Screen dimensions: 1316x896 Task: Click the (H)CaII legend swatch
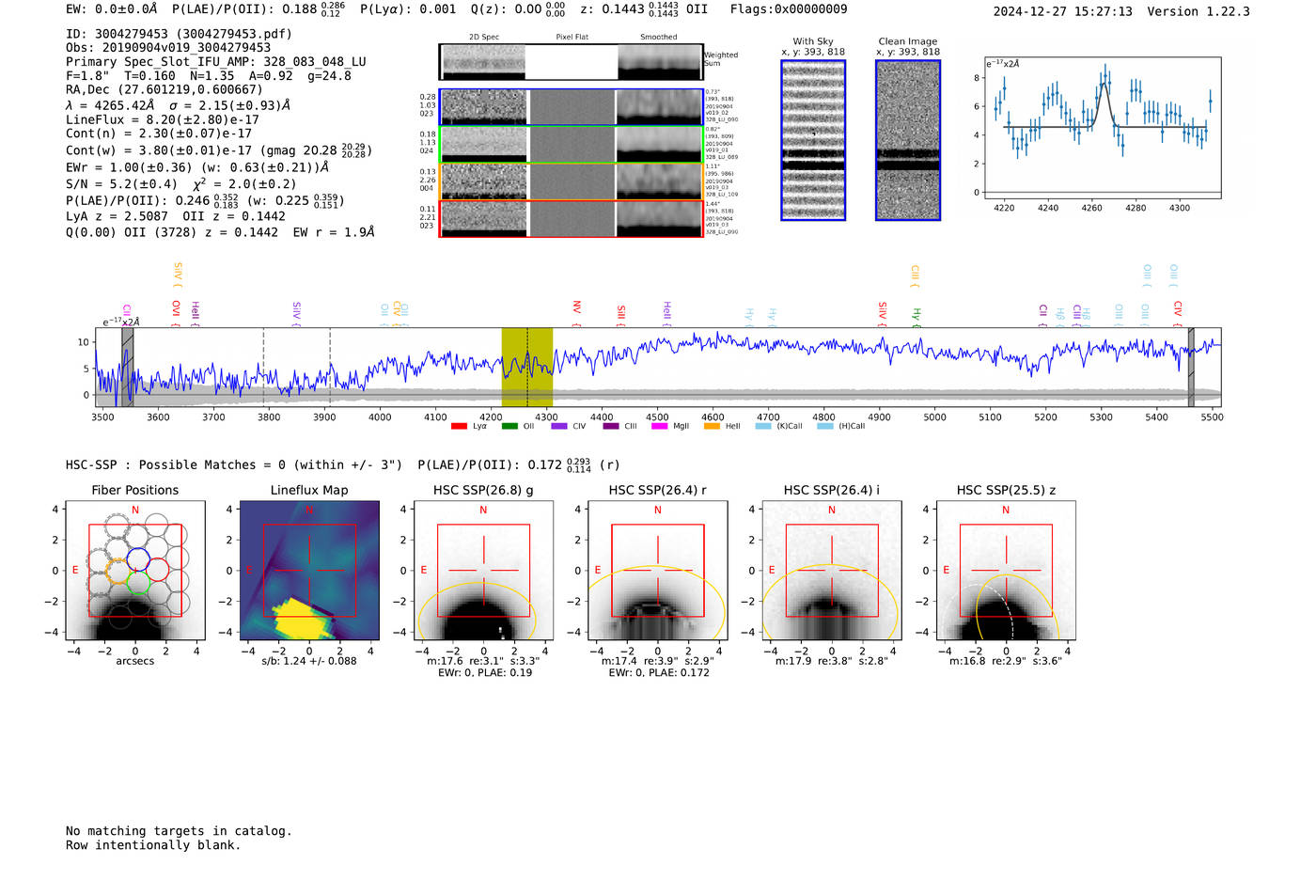824,426
